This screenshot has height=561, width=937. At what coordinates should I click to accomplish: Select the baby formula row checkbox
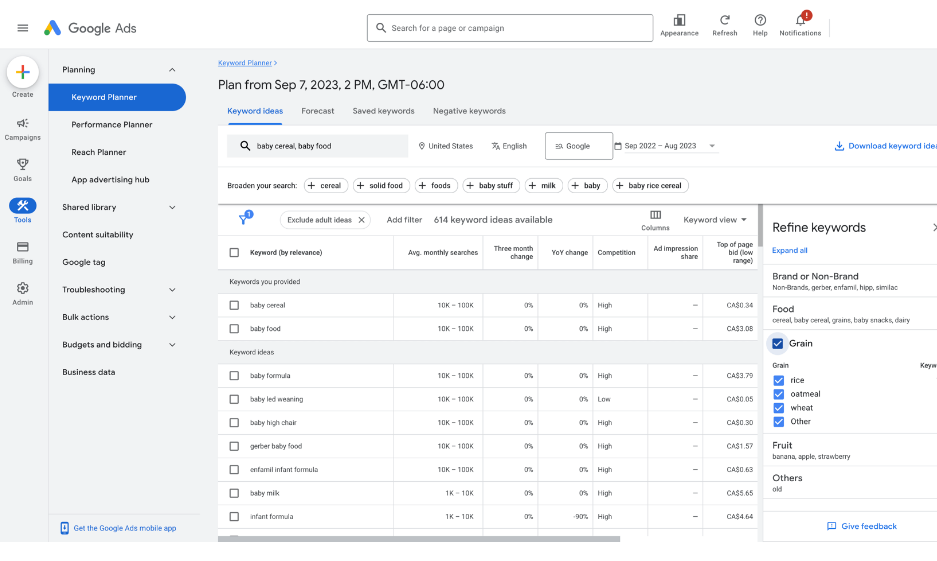tap(234, 376)
